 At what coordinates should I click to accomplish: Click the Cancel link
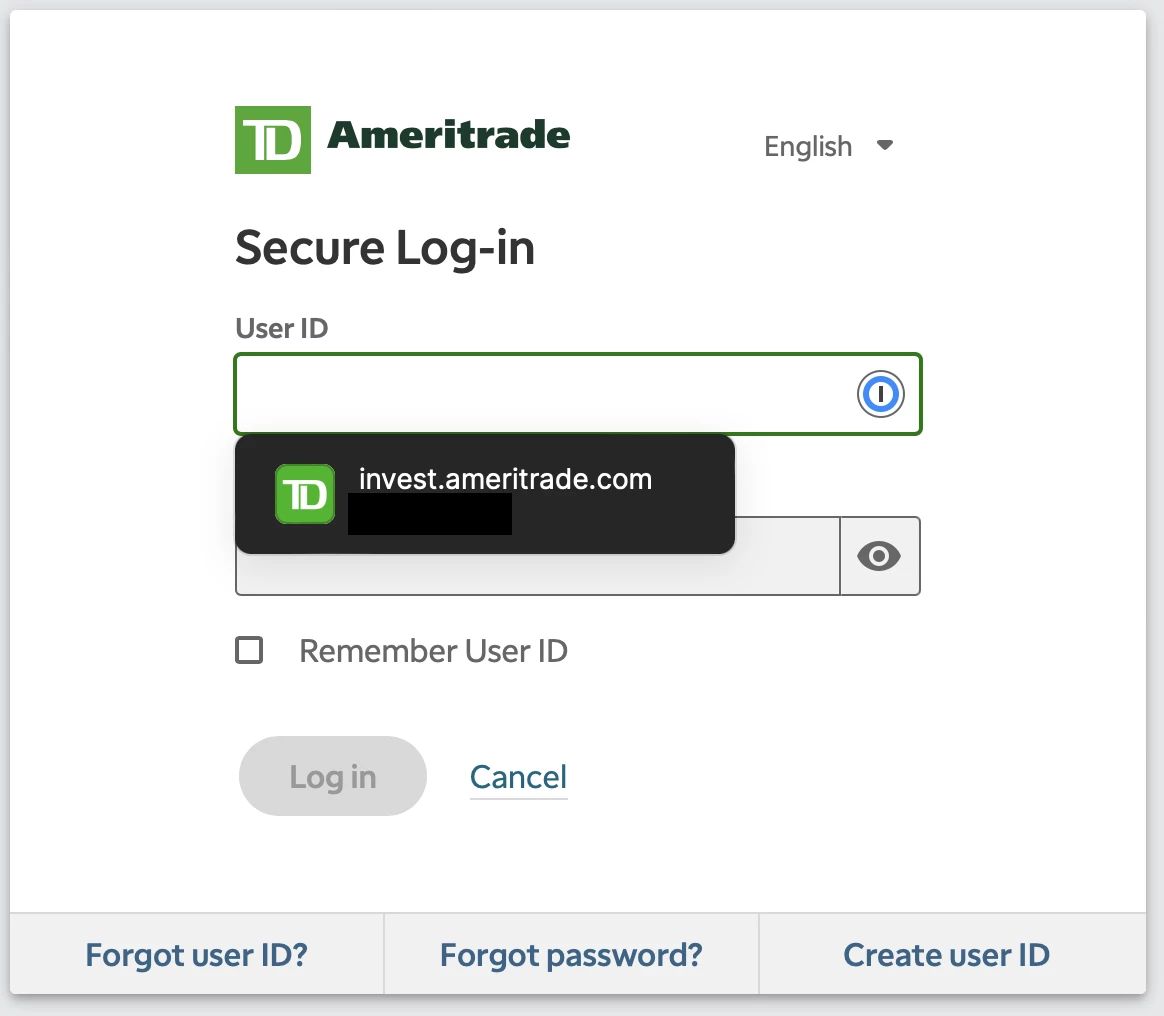point(518,777)
